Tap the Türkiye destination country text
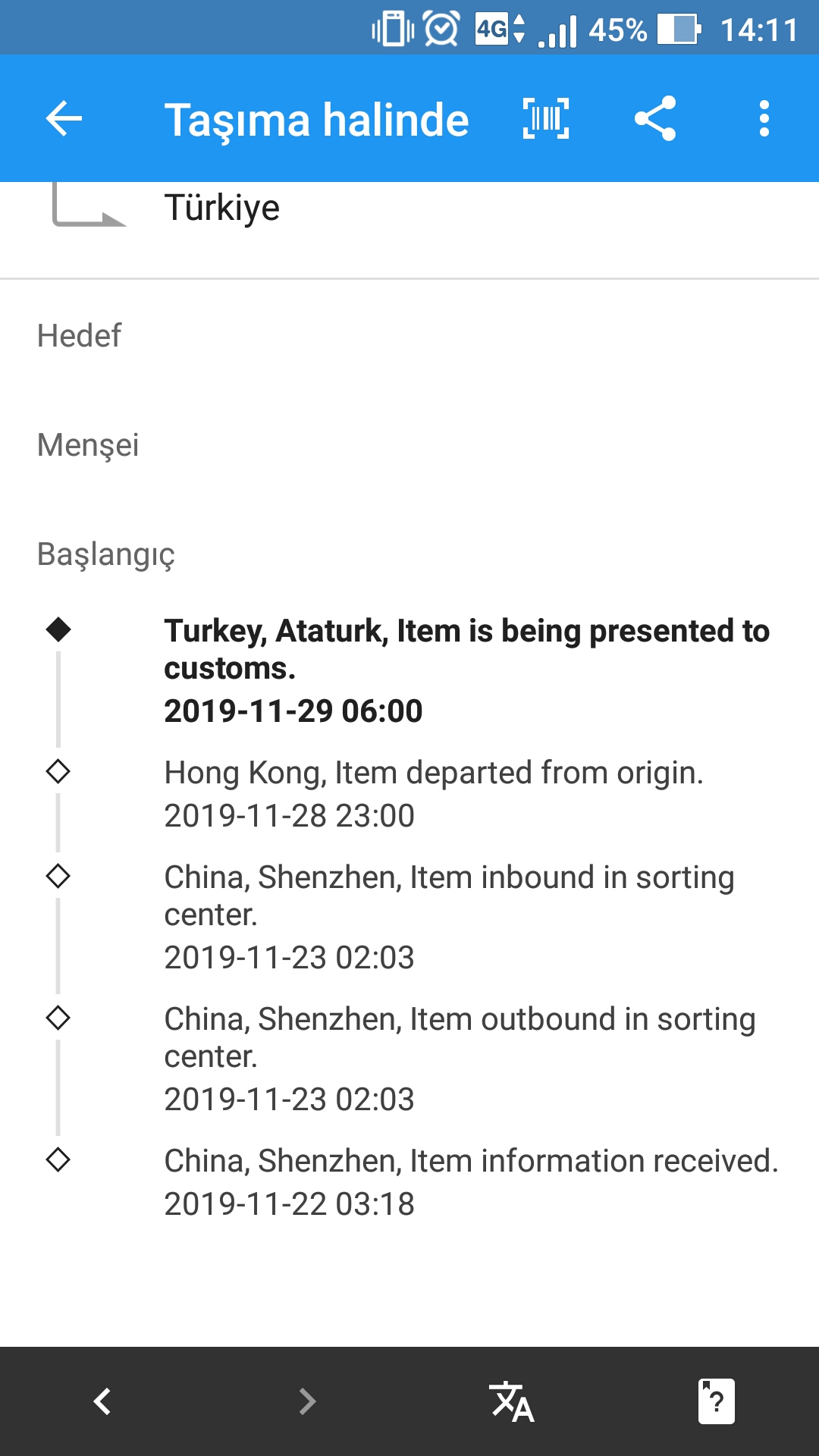 point(222,208)
